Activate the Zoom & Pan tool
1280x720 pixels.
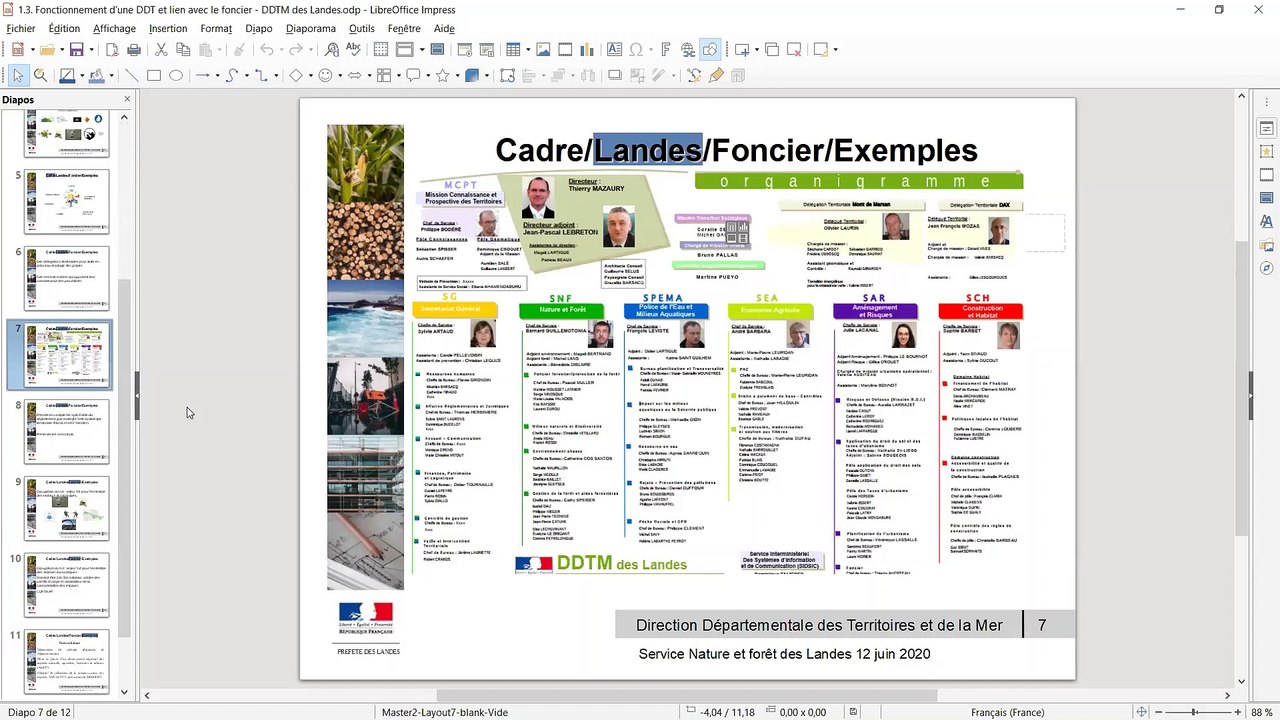tap(40, 75)
